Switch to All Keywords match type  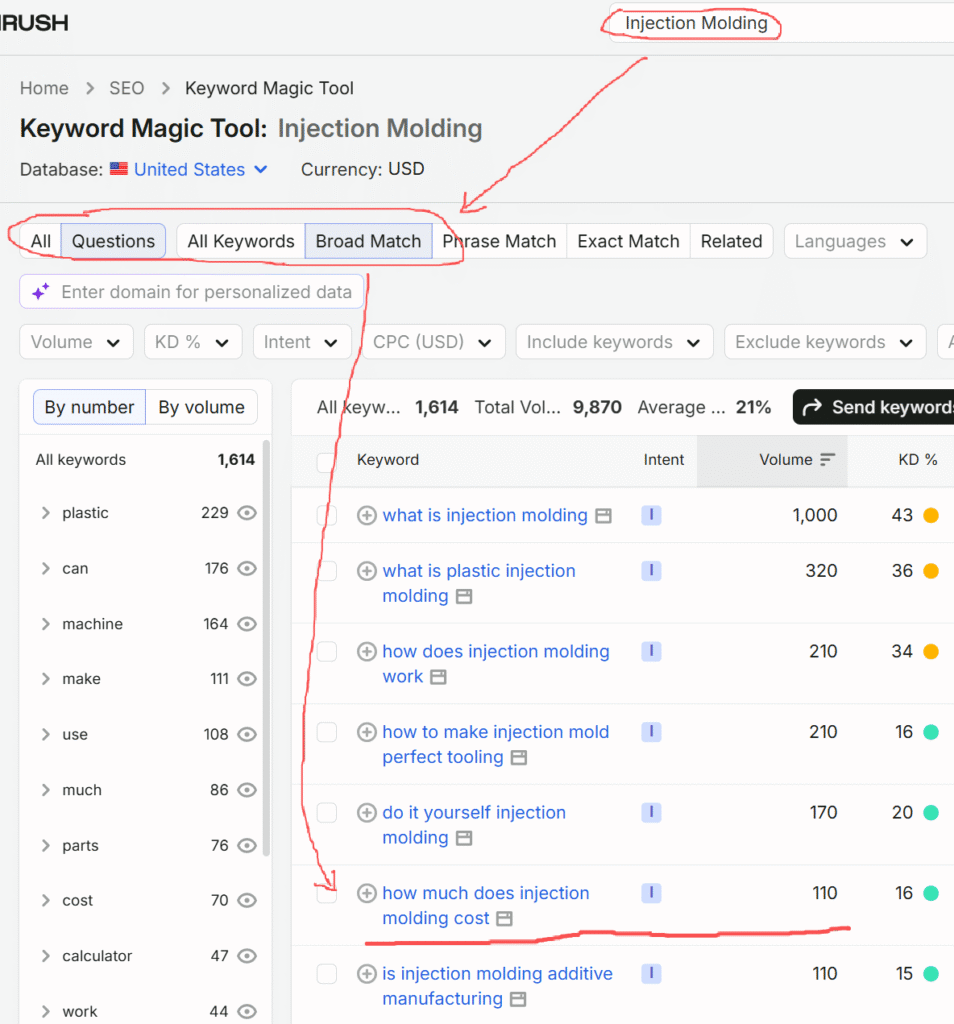pos(241,241)
